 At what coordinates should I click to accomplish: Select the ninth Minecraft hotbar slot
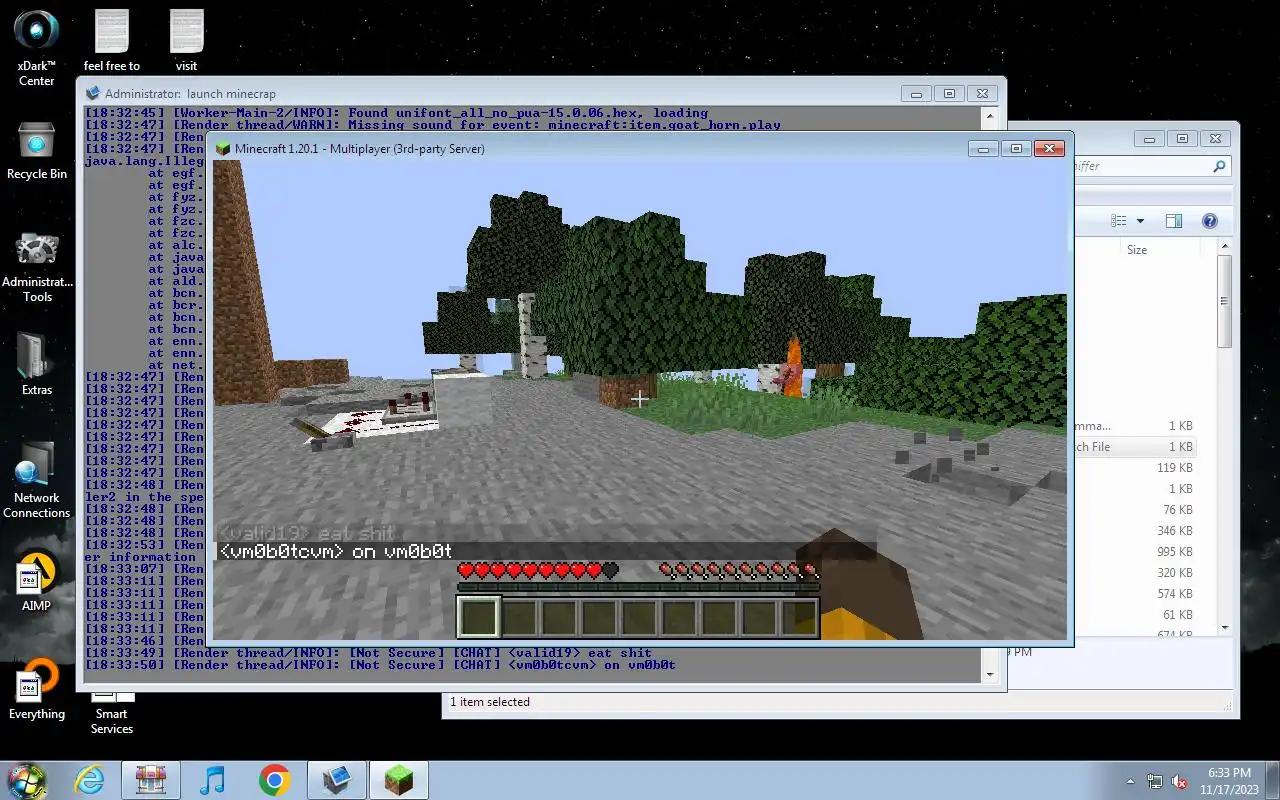tap(798, 617)
